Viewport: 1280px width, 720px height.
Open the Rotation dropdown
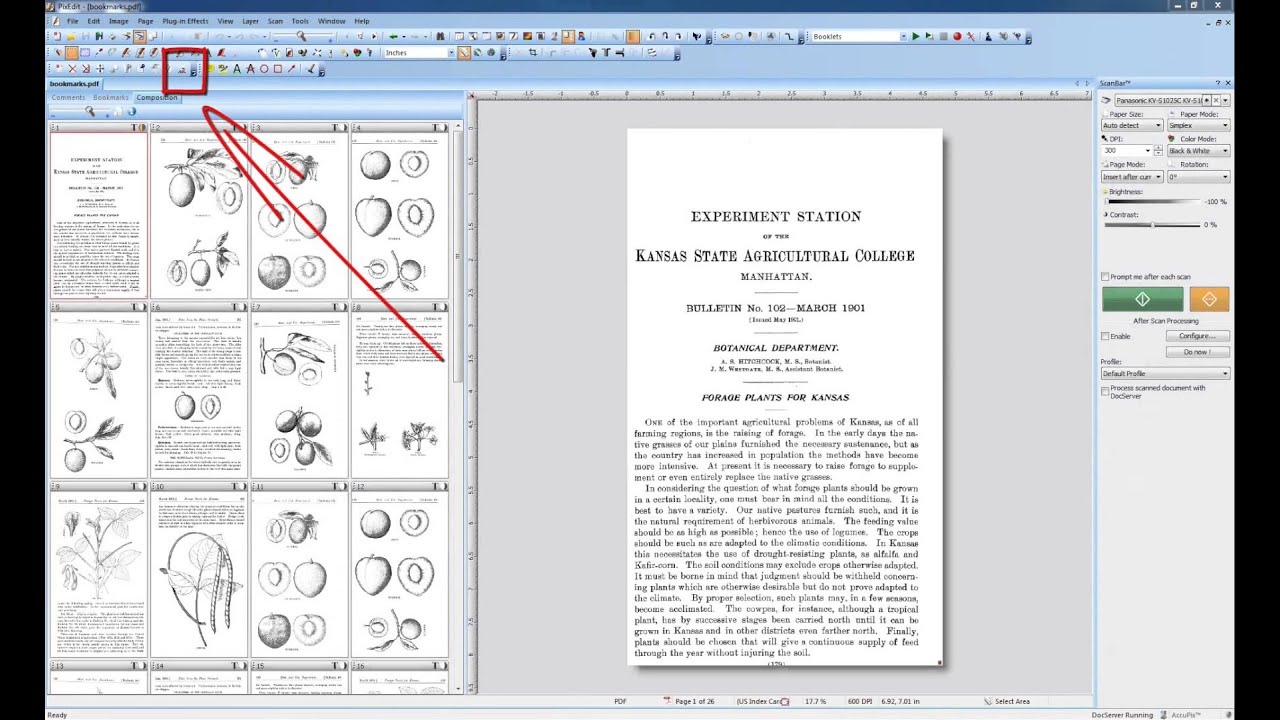click(x=1199, y=176)
